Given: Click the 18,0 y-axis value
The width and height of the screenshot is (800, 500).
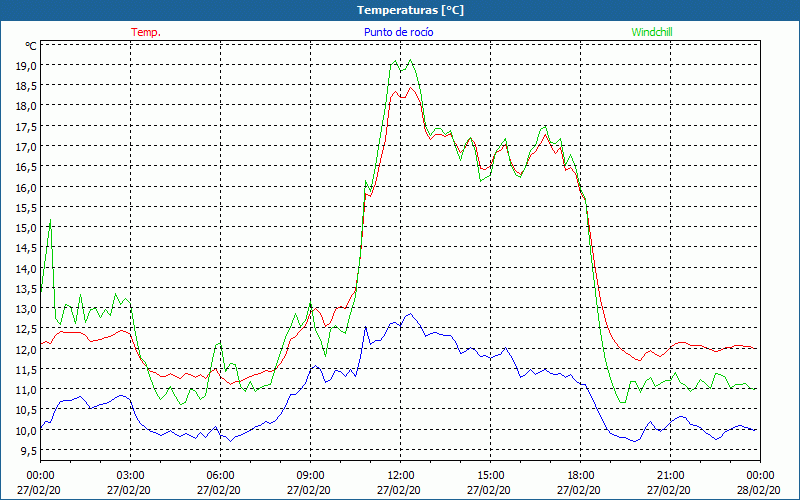Looking at the screenshot, I should [27, 106].
